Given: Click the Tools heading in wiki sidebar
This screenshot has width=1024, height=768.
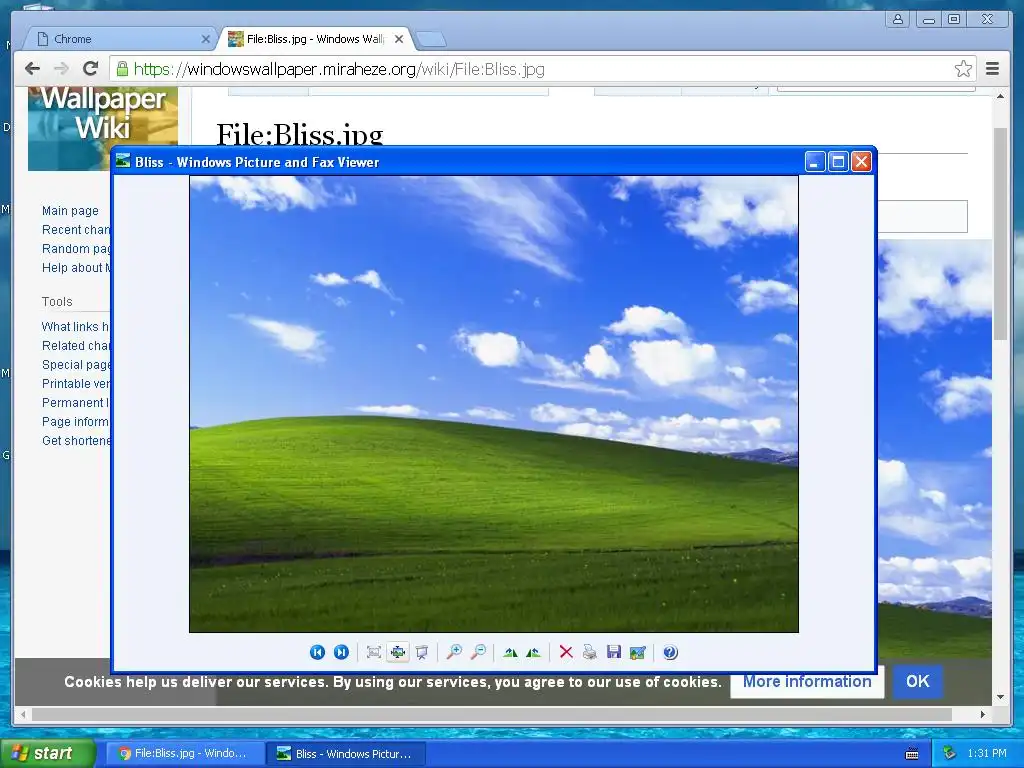Looking at the screenshot, I should (57, 302).
